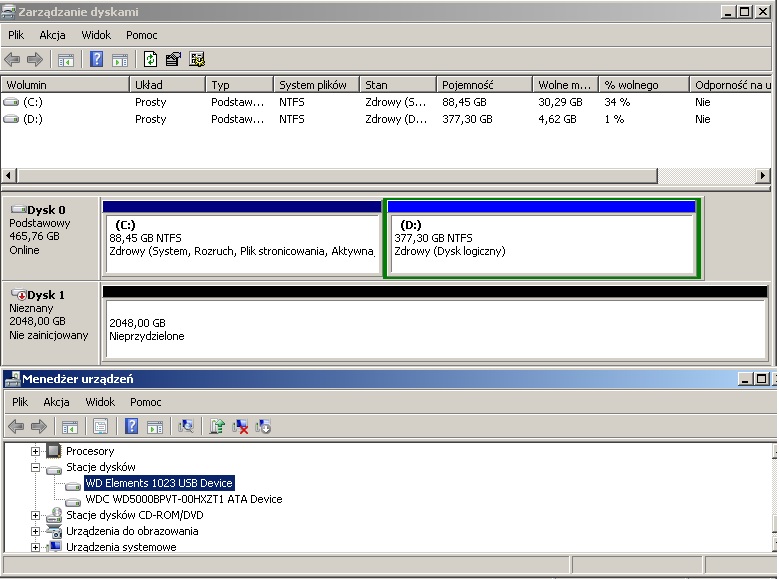
Task: Click Scan for hardware changes icon
Action: [186, 426]
